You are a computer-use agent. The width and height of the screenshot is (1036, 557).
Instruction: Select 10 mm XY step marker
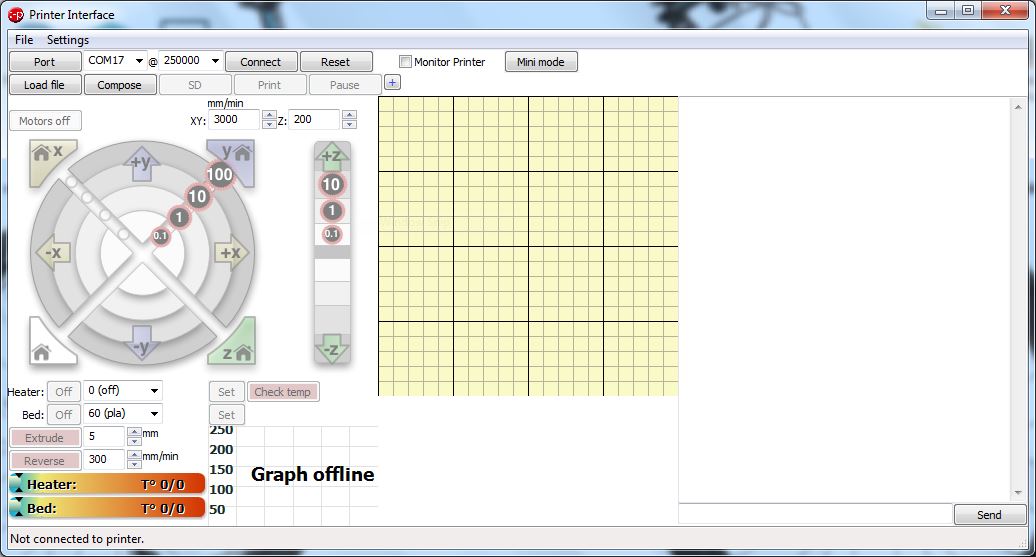point(197,196)
